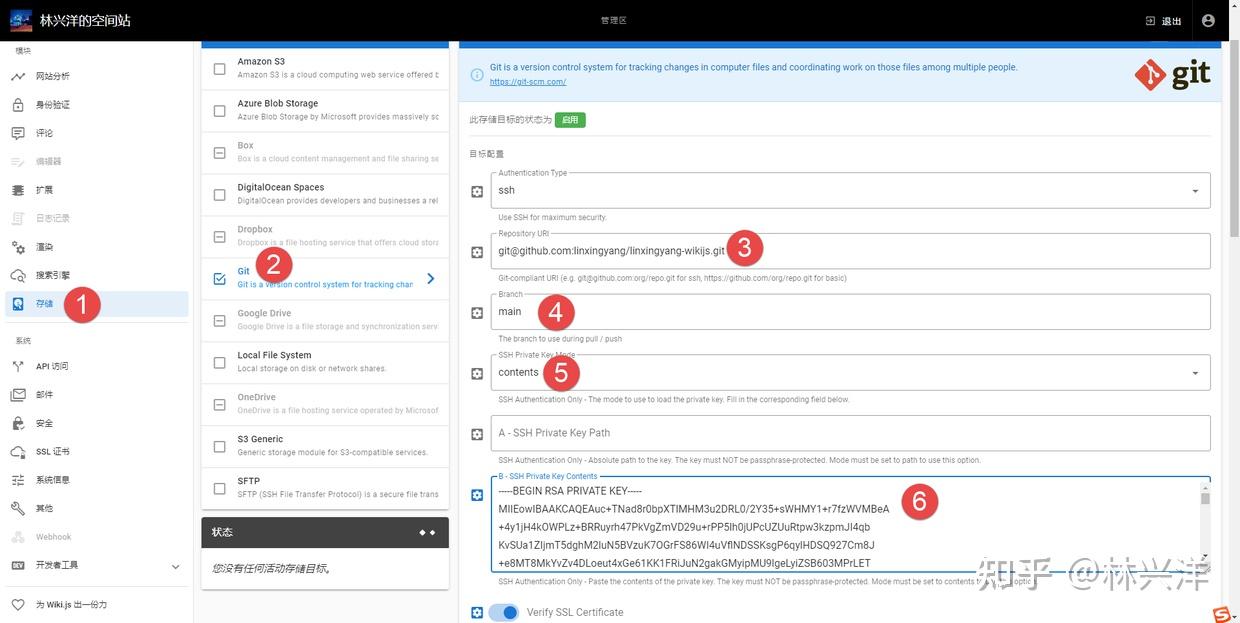Click settings icon beside SSH Private Key Contents
1240x623 pixels.
[477, 495]
